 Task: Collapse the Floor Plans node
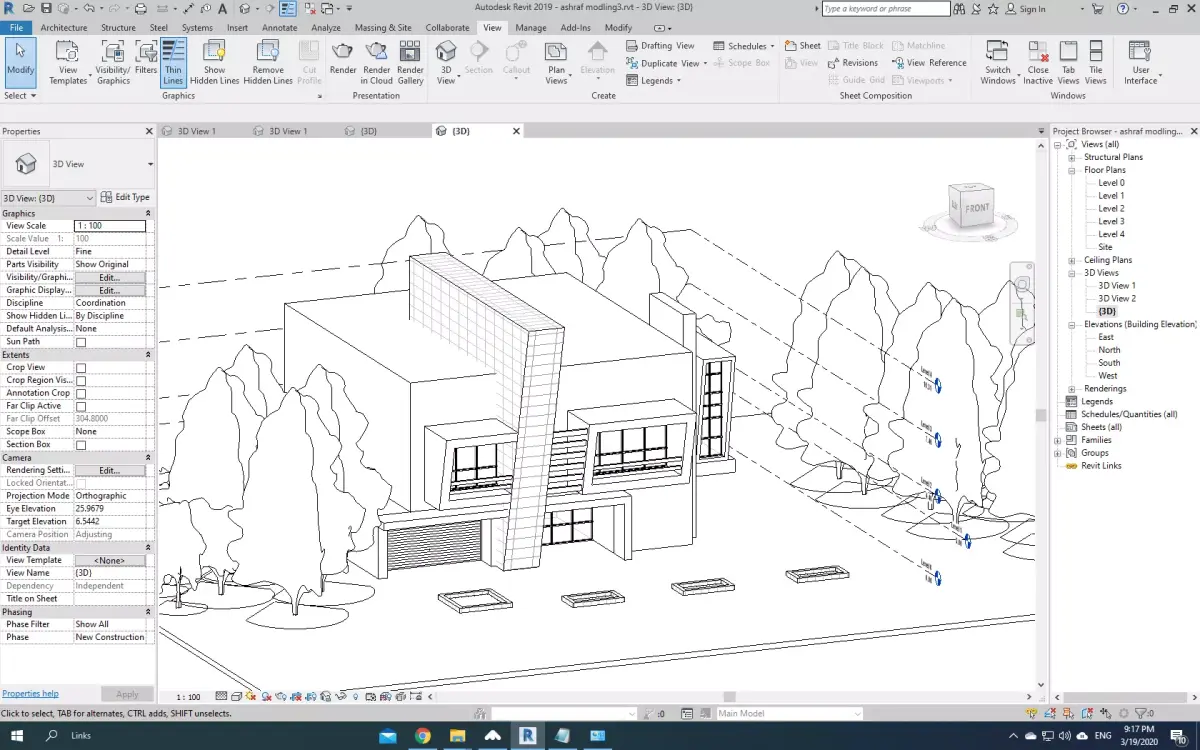point(1071,170)
